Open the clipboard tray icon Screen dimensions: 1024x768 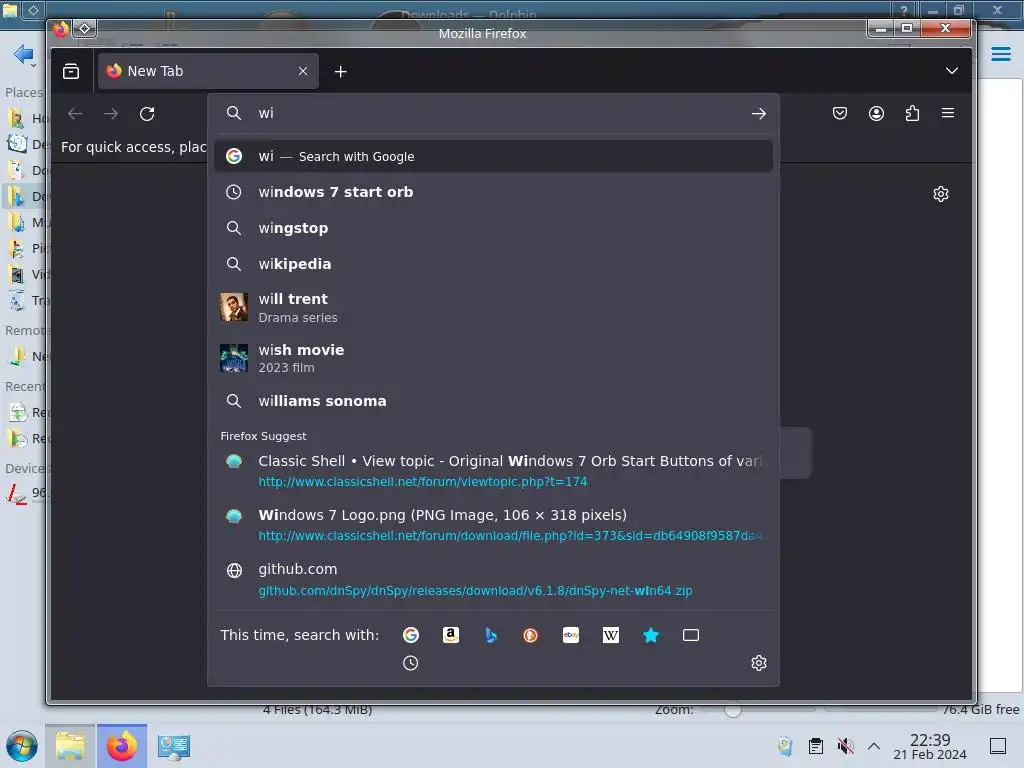pos(816,746)
